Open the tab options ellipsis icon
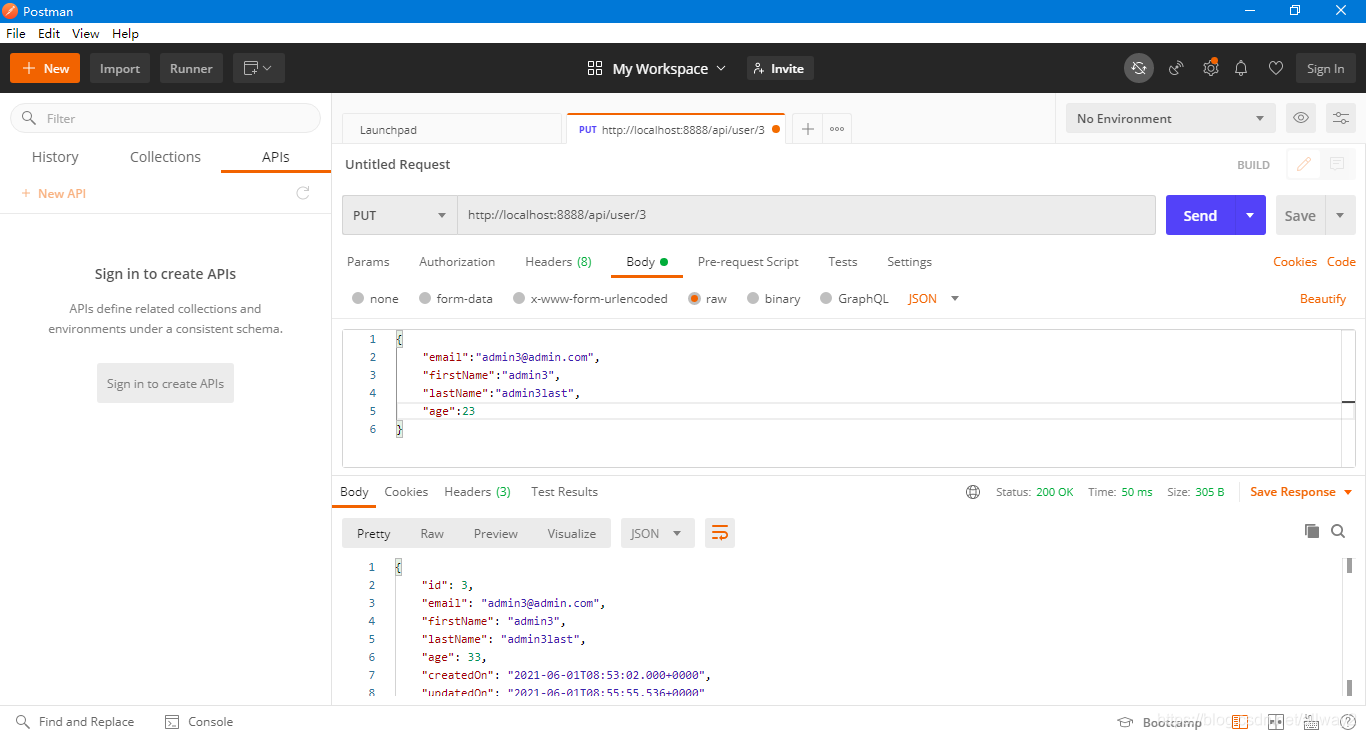1366x738 pixels. 837,129
